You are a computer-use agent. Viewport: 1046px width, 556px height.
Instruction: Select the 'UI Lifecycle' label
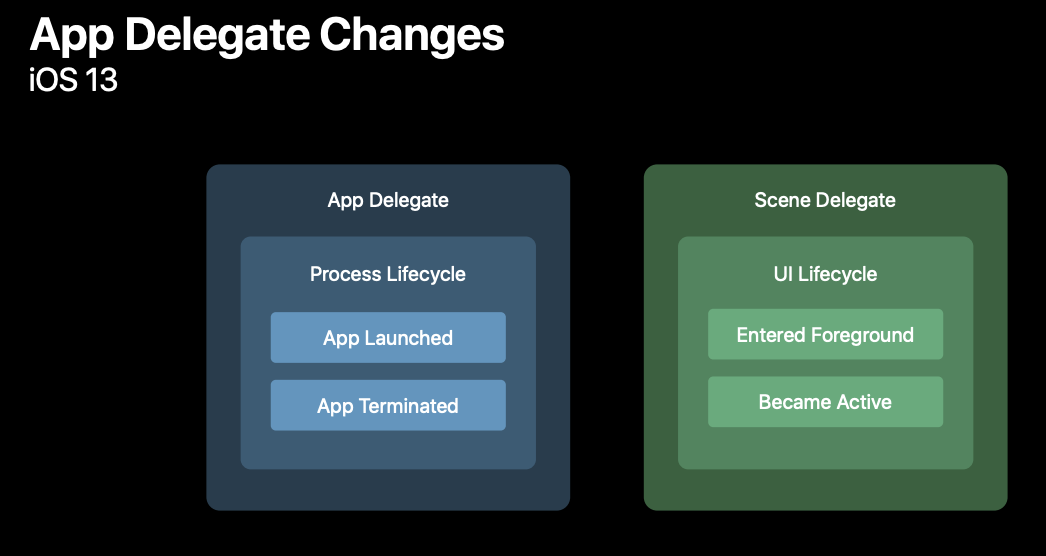click(825, 274)
